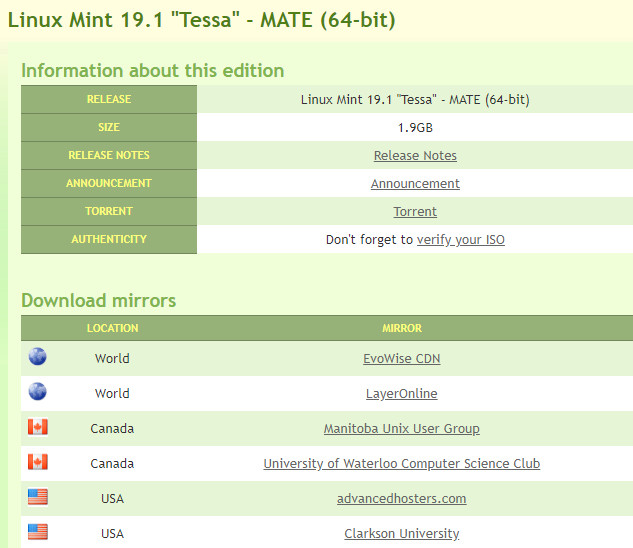Click the globe icon beside EvoWise CDN

tap(38, 357)
